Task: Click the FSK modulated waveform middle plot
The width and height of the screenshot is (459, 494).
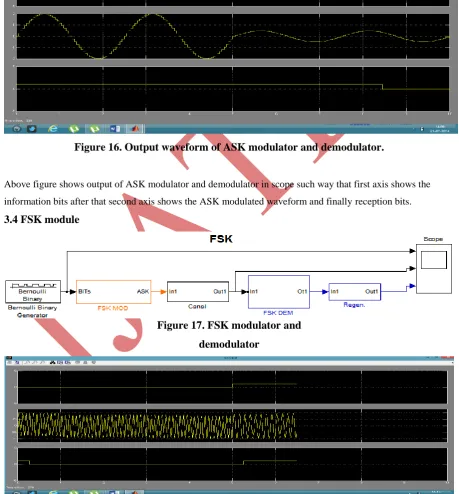Action: [x=232, y=425]
